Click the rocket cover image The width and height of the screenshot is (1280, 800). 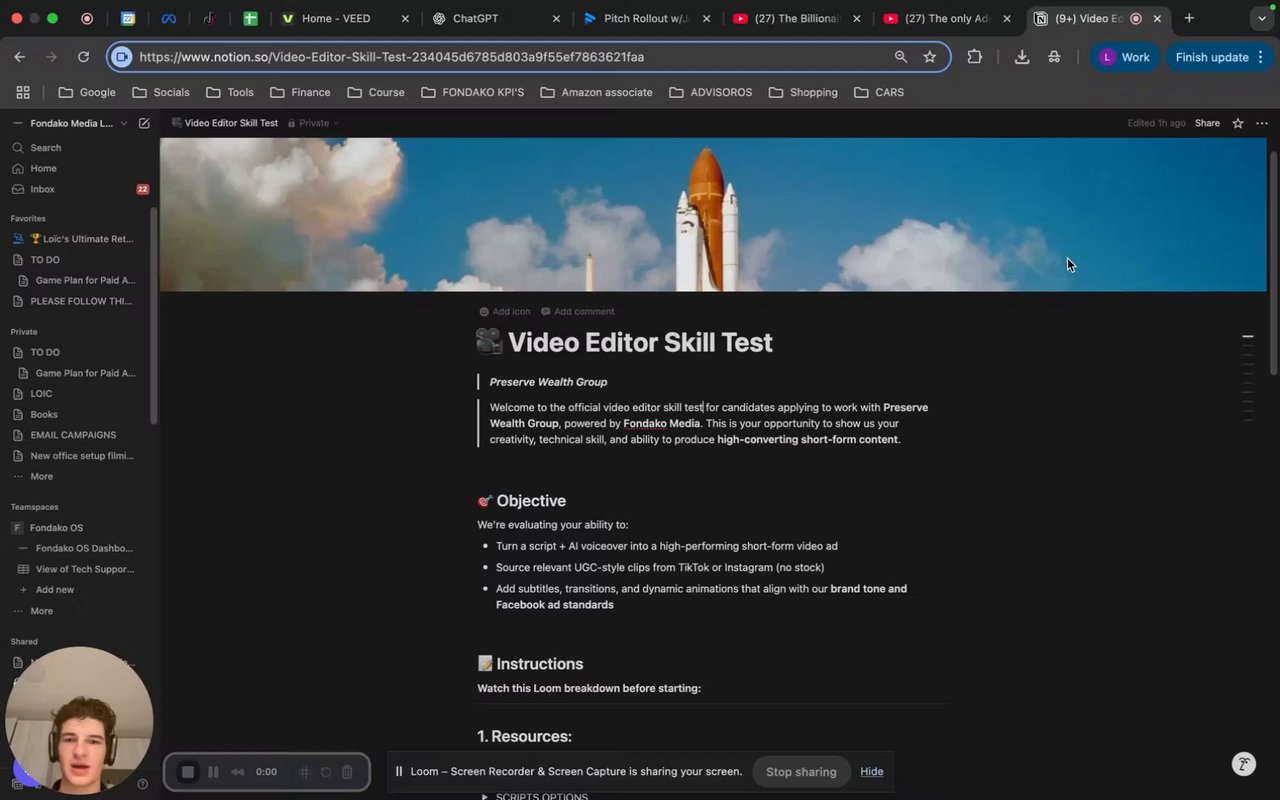pyautogui.click(x=713, y=215)
